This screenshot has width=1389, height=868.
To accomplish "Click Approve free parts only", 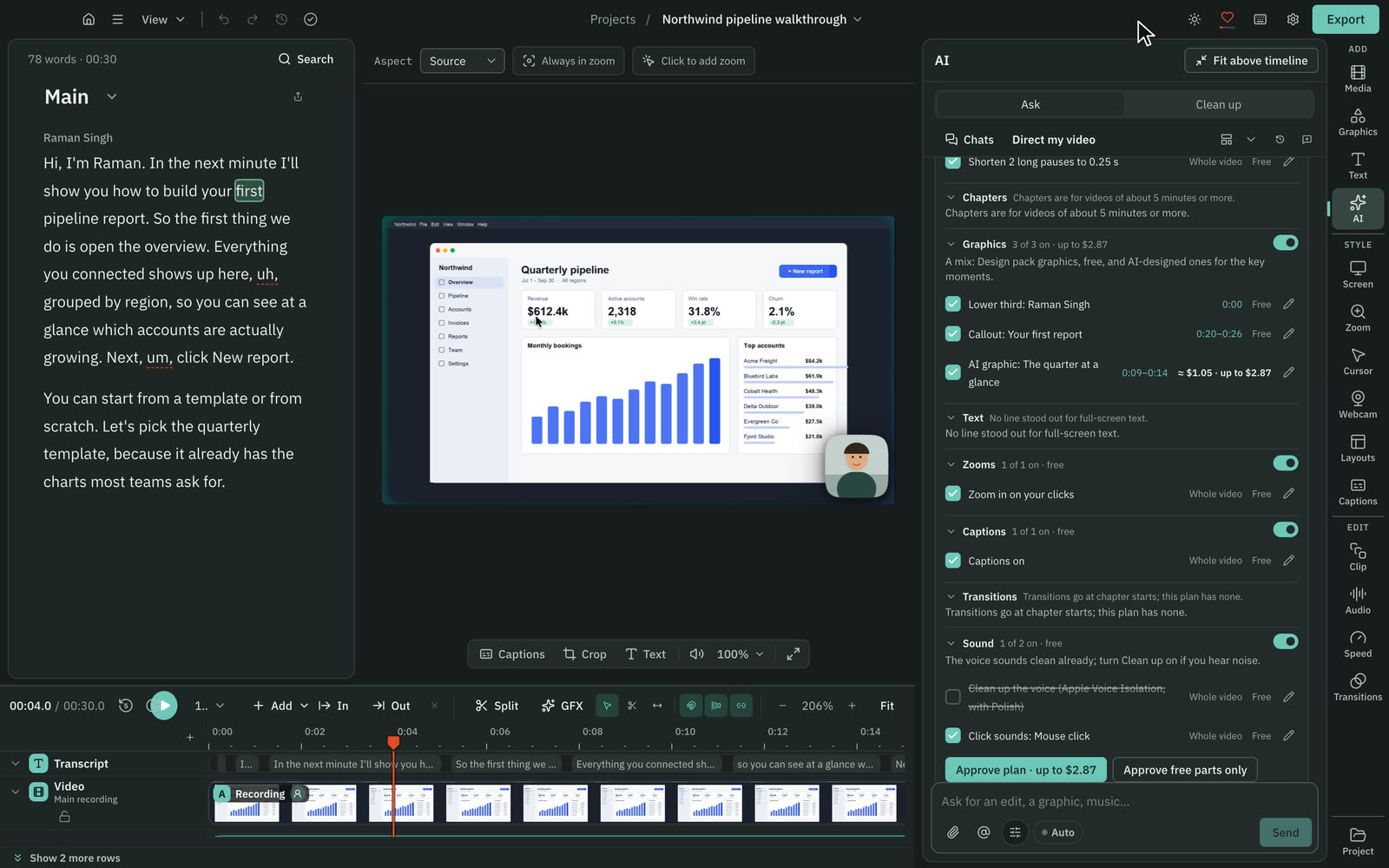I will 1185,770.
